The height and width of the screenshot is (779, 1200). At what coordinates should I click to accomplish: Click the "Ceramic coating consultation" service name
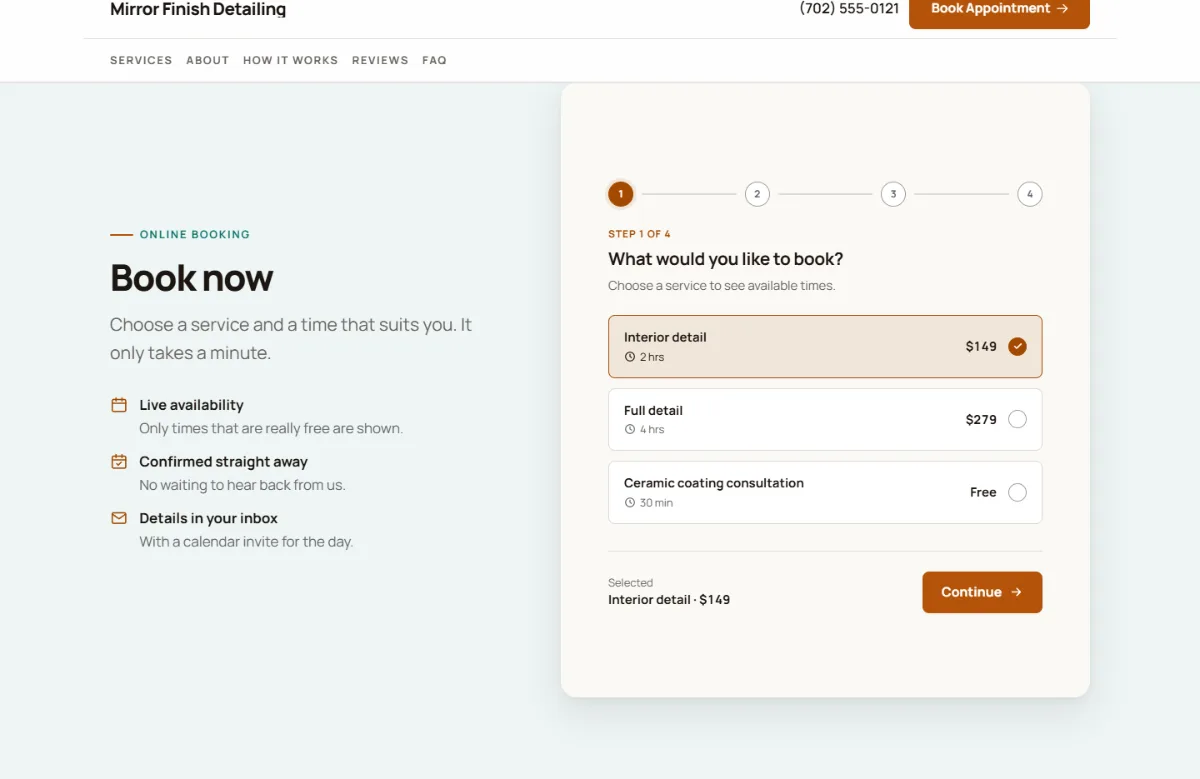[714, 483]
